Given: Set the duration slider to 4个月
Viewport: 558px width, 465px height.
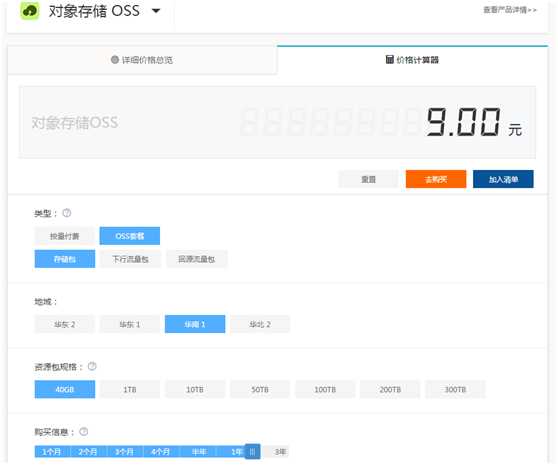Looking at the screenshot, I should point(161,452).
